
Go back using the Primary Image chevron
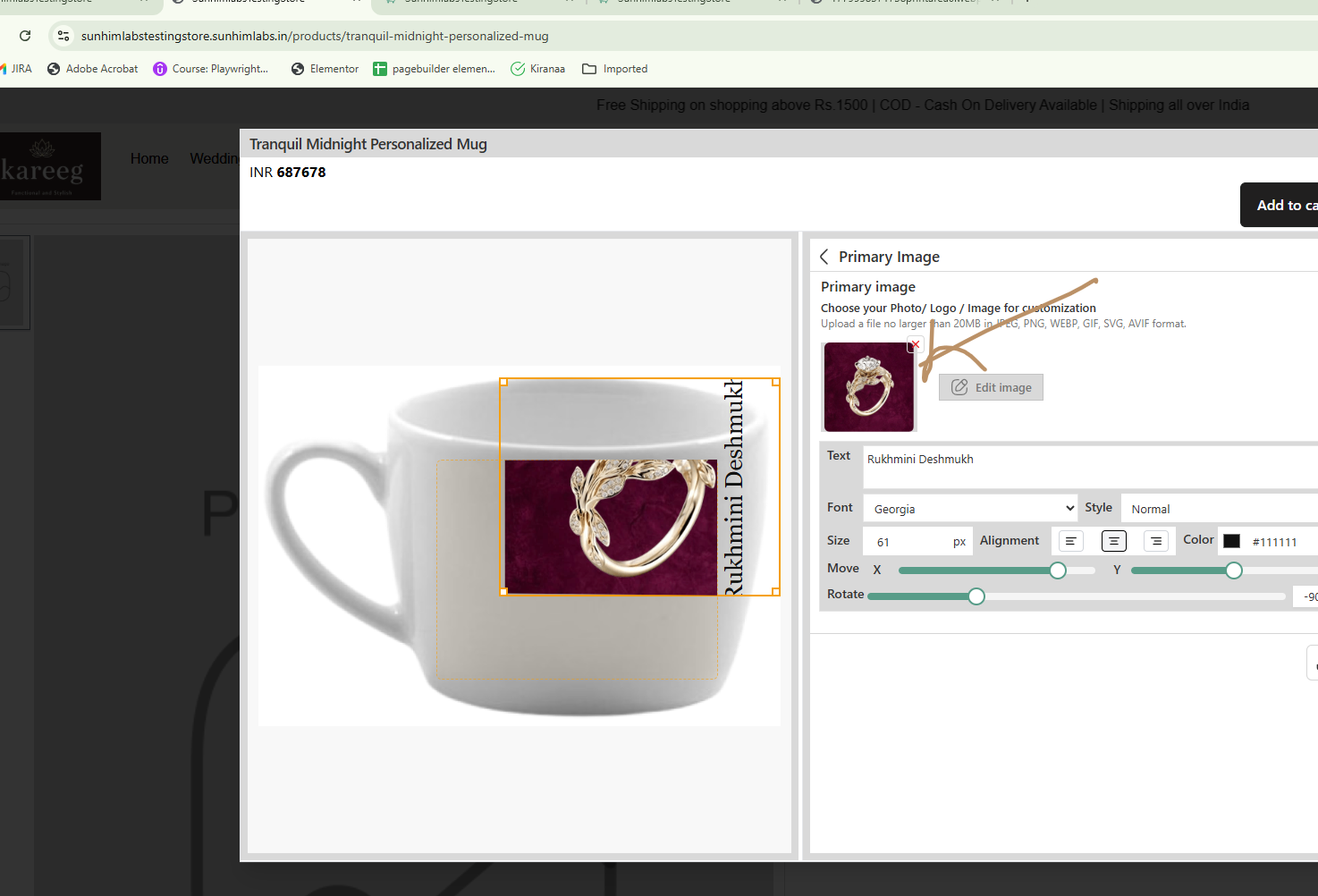[824, 257]
